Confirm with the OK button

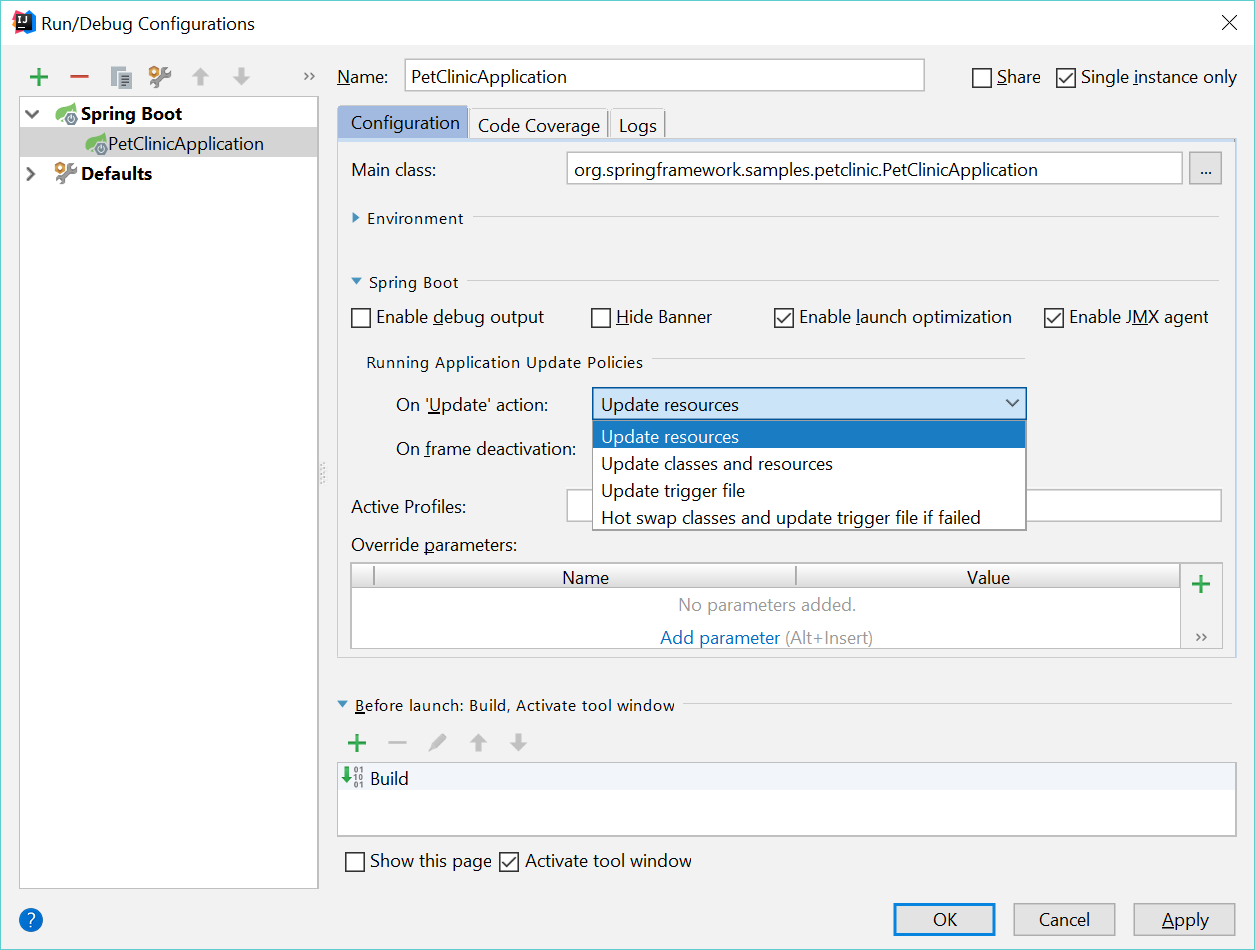point(944,920)
